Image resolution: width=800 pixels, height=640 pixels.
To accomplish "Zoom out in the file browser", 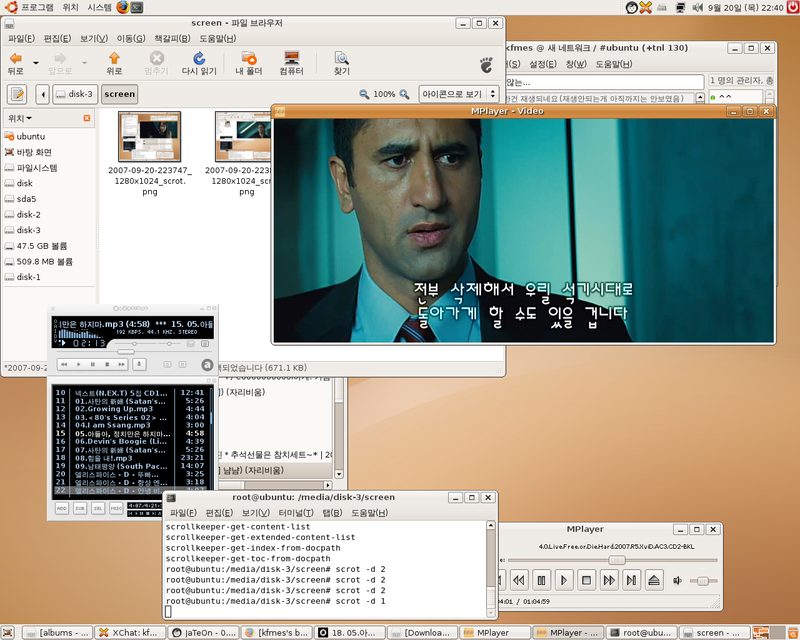I will tap(364, 94).
